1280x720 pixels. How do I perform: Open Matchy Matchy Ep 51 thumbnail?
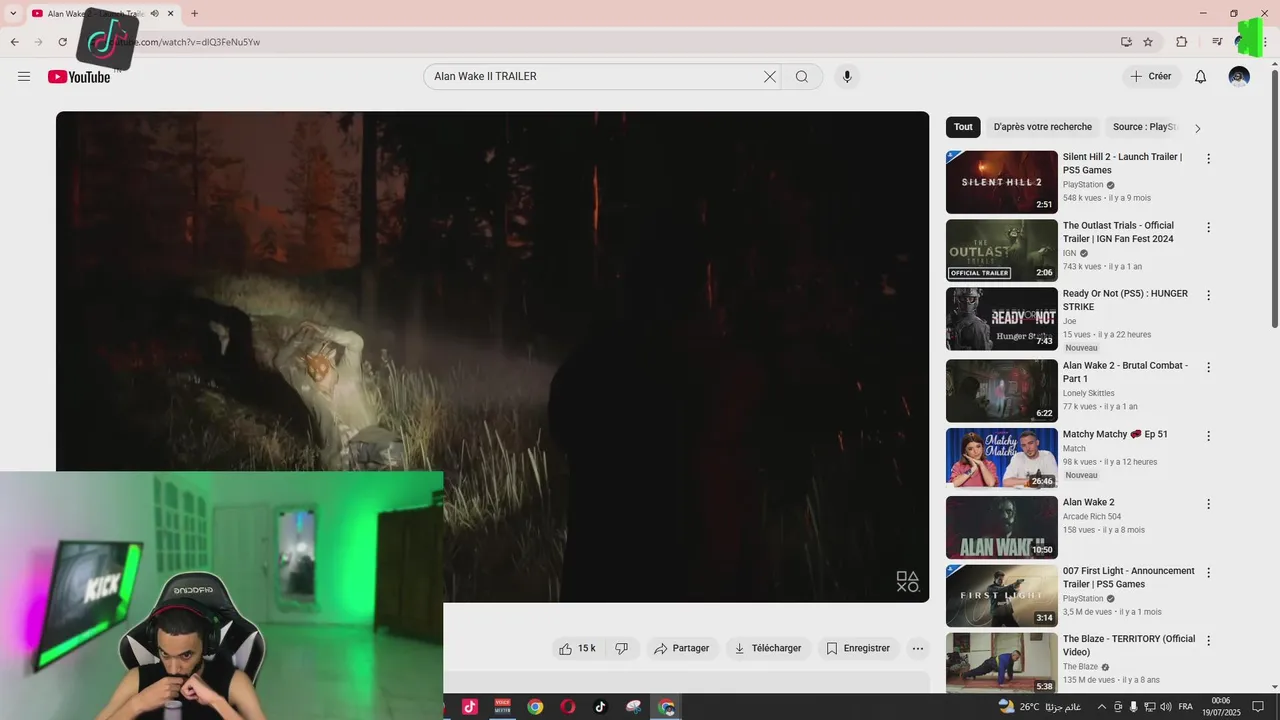pyautogui.click(x=1001, y=460)
